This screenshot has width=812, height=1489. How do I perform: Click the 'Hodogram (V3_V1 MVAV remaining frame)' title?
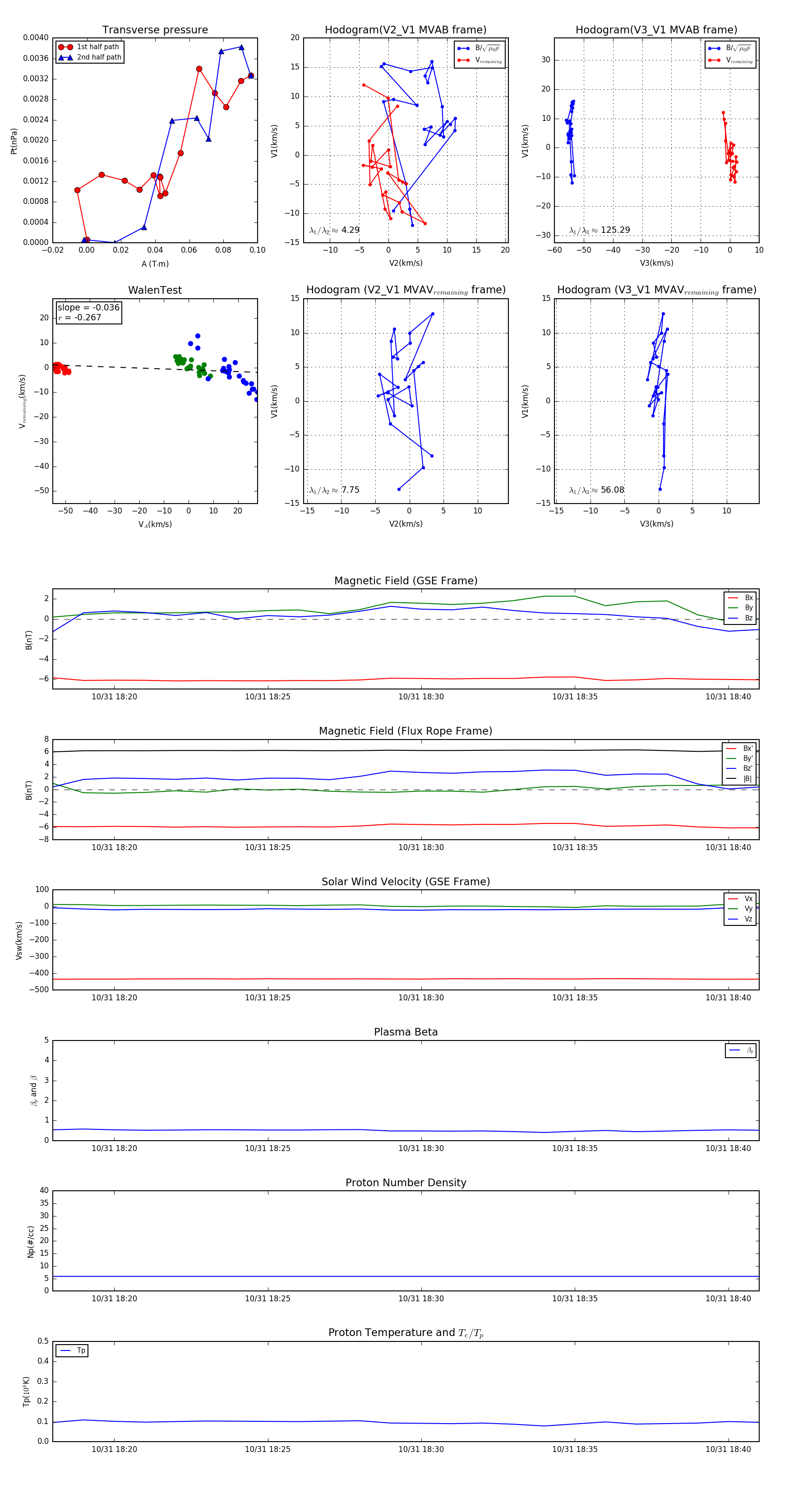point(656,290)
